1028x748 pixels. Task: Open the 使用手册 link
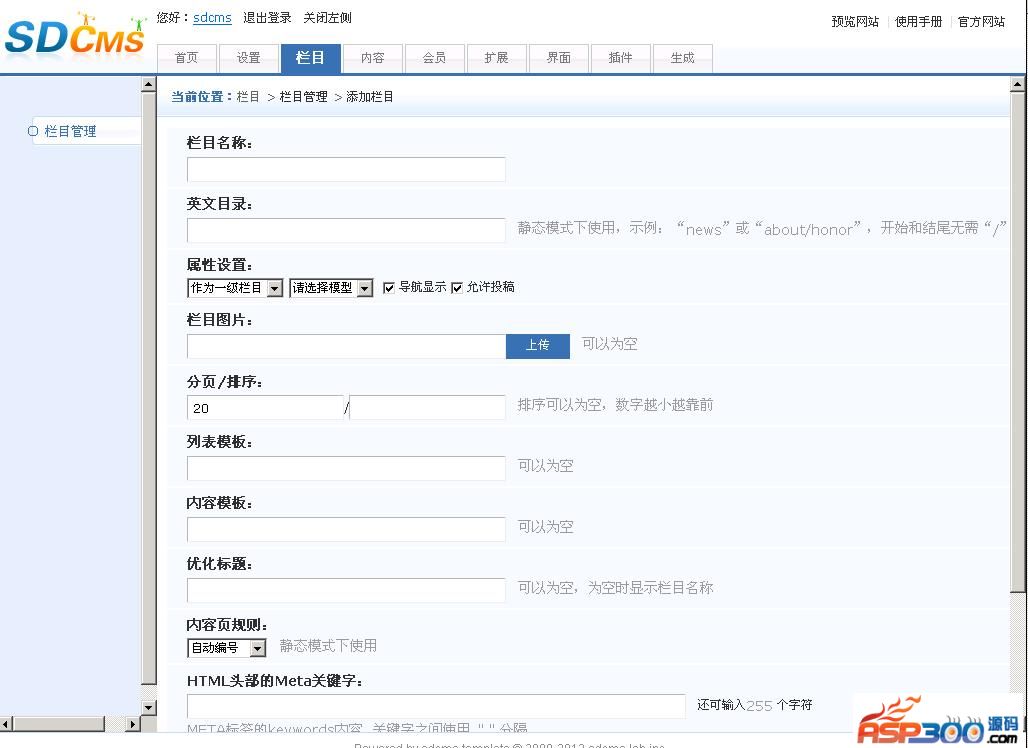[919, 22]
